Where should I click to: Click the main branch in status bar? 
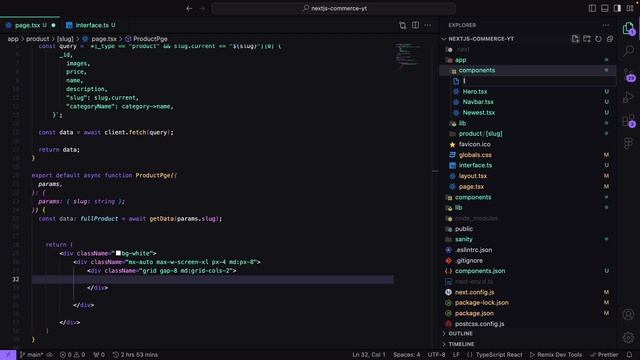pyautogui.click(x=31, y=355)
